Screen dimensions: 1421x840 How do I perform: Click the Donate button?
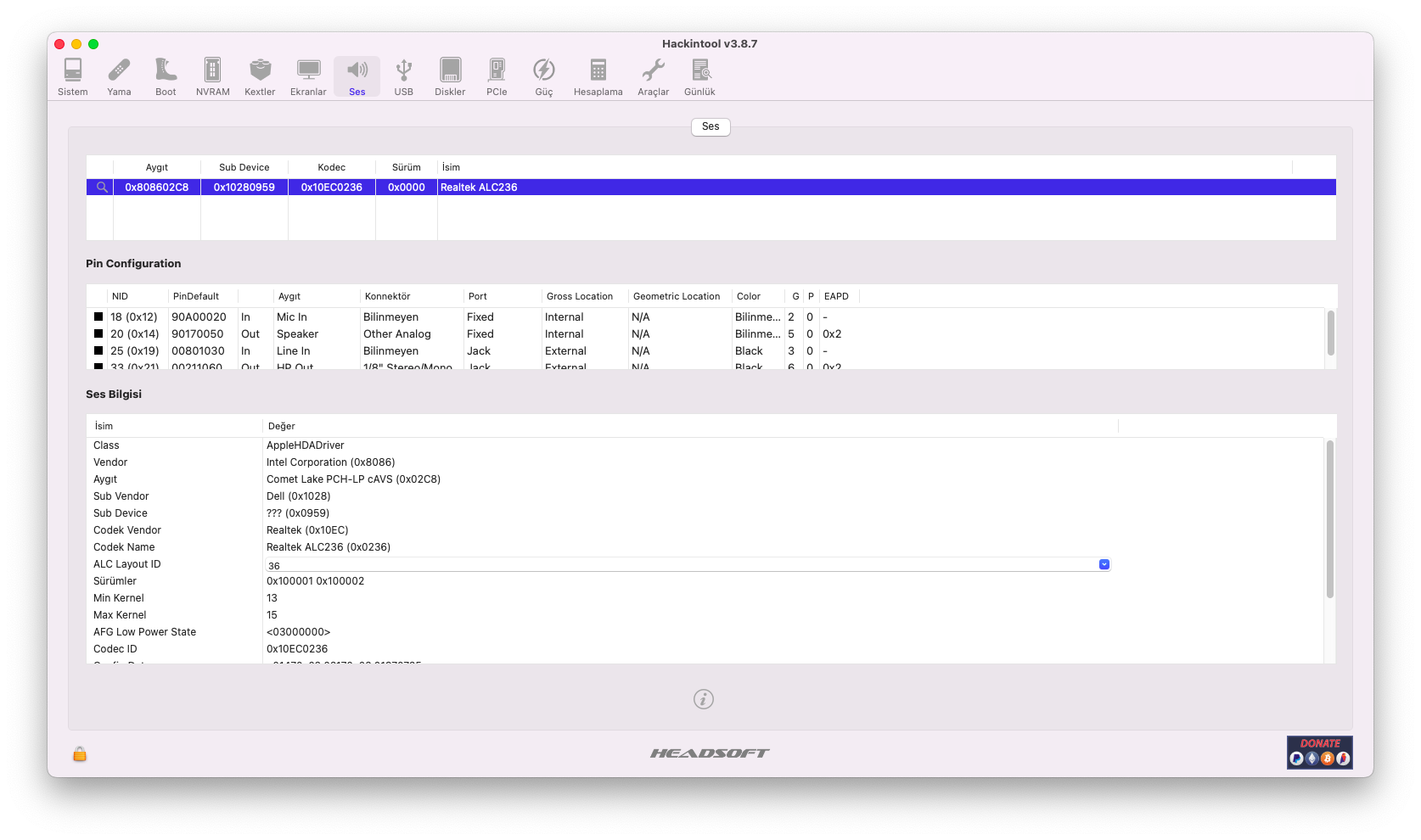pyautogui.click(x=1319, y=753)
